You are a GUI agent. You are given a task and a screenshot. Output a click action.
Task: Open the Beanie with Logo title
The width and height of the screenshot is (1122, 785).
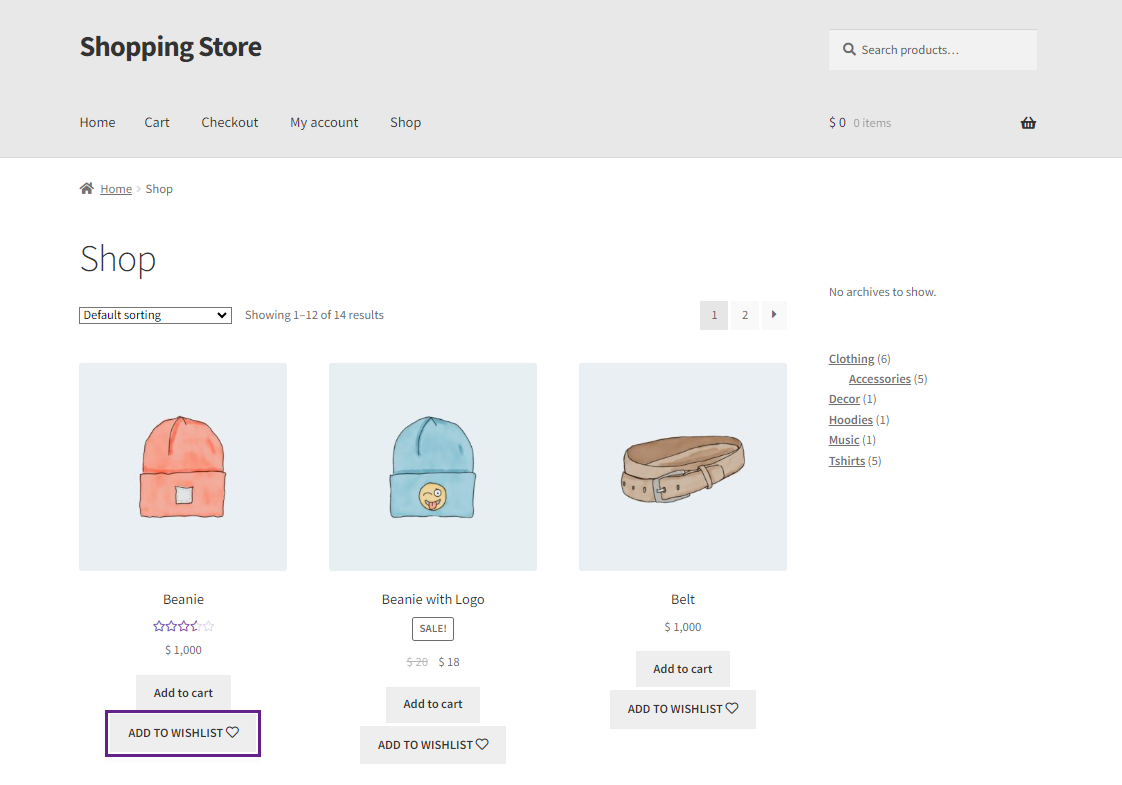pyautogui.click(x=433, y=599)
